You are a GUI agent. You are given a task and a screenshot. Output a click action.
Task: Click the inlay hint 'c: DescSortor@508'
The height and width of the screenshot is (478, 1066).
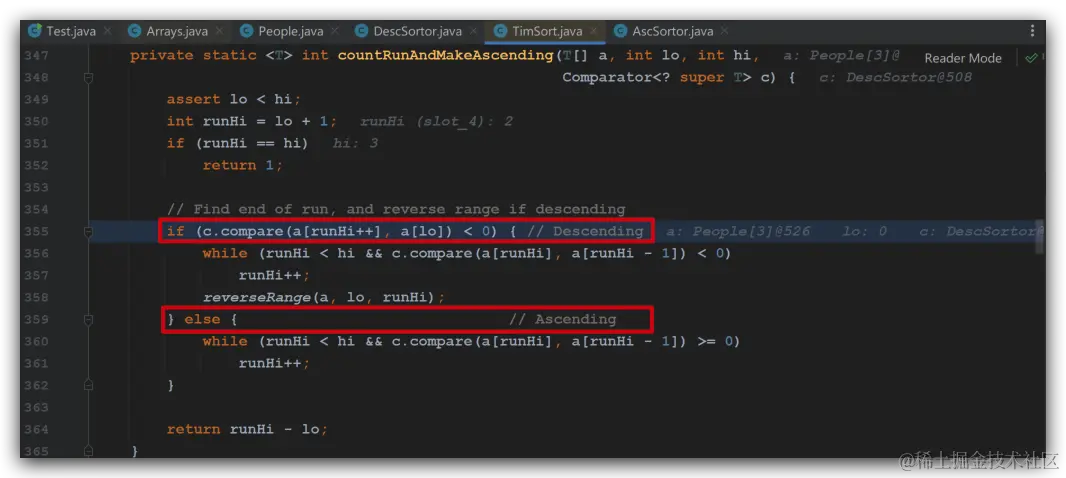tap(895, 78)
